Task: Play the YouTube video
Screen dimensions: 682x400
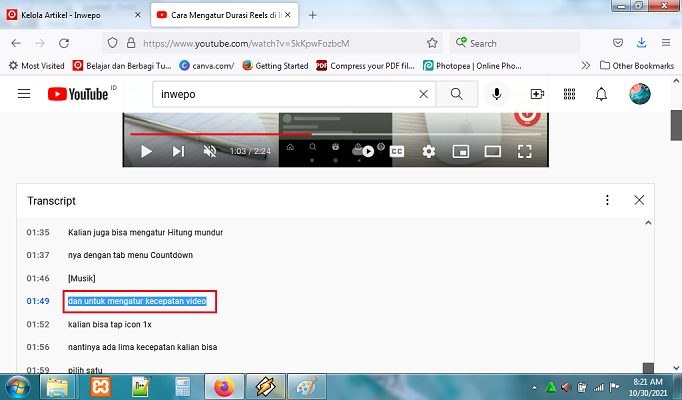Action: click(146, 151)
